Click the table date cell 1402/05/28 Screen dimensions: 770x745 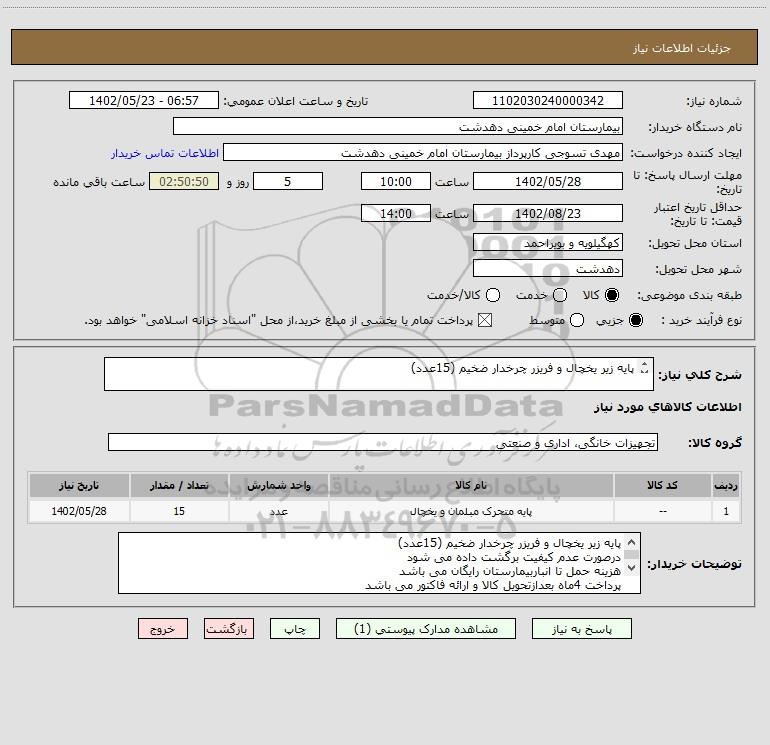pyautogui.click(x=79, y=511)
